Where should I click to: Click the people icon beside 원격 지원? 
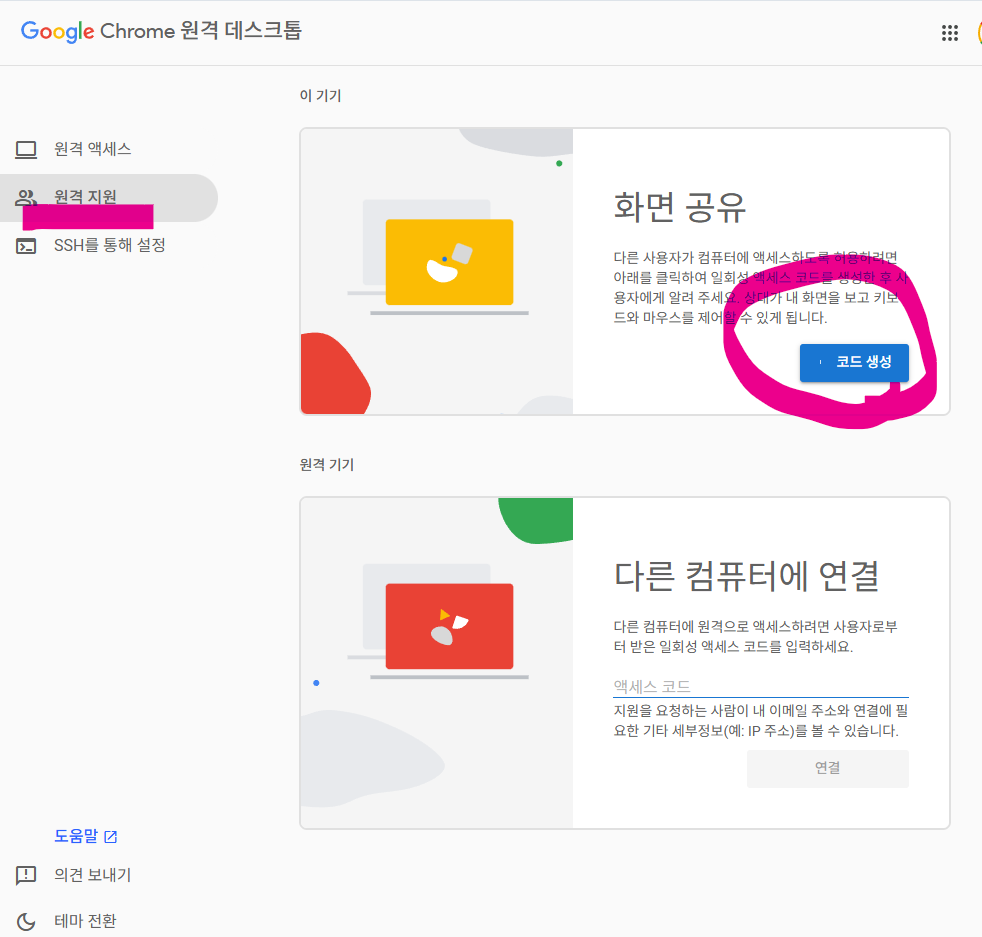(x=26, y=198)
